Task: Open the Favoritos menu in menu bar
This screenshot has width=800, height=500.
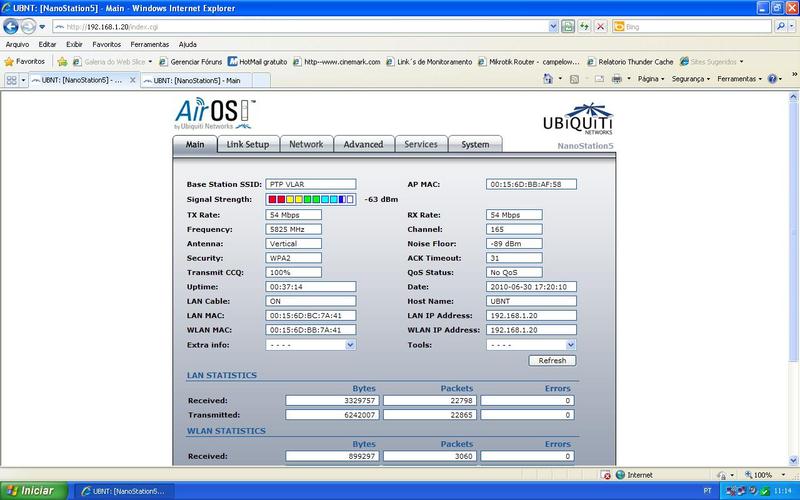Action: 107,44
